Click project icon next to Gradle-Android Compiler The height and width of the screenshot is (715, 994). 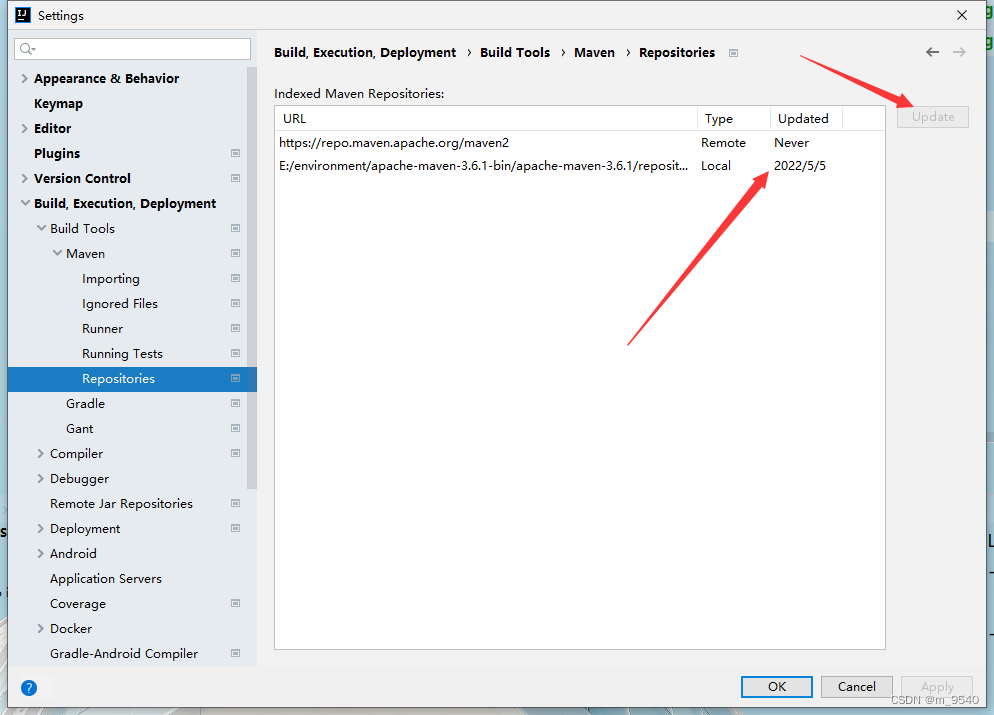(x=235, y=654)
